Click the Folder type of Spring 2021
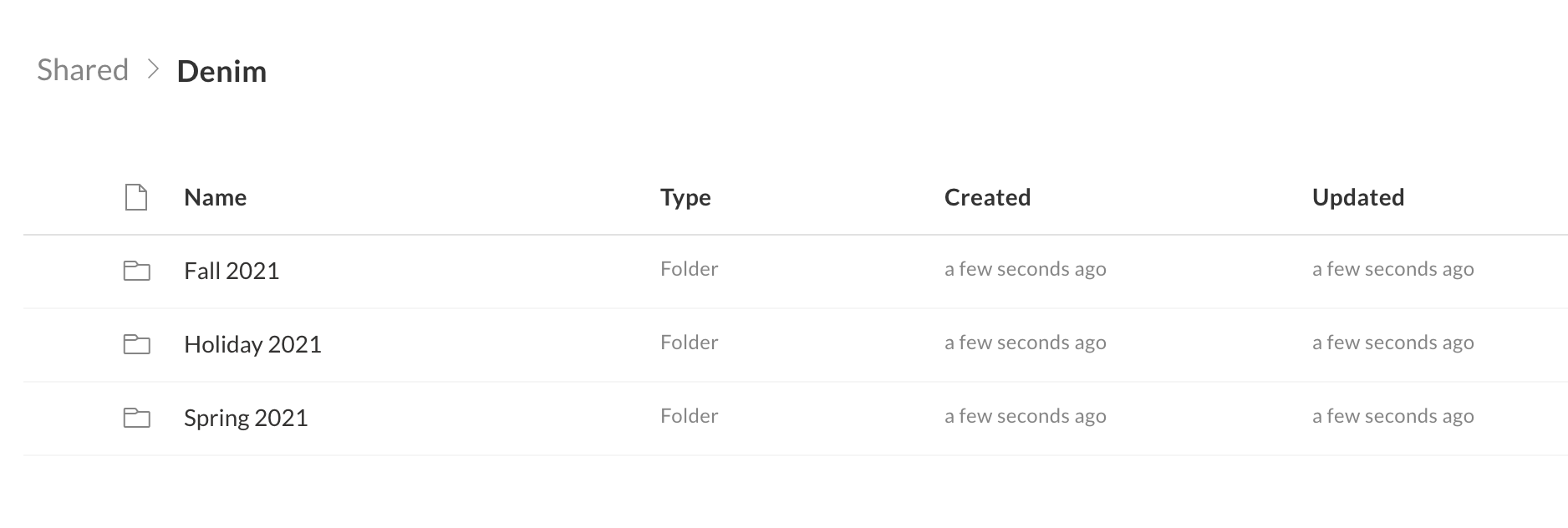The image size is (1568, 528). (690, 416)
